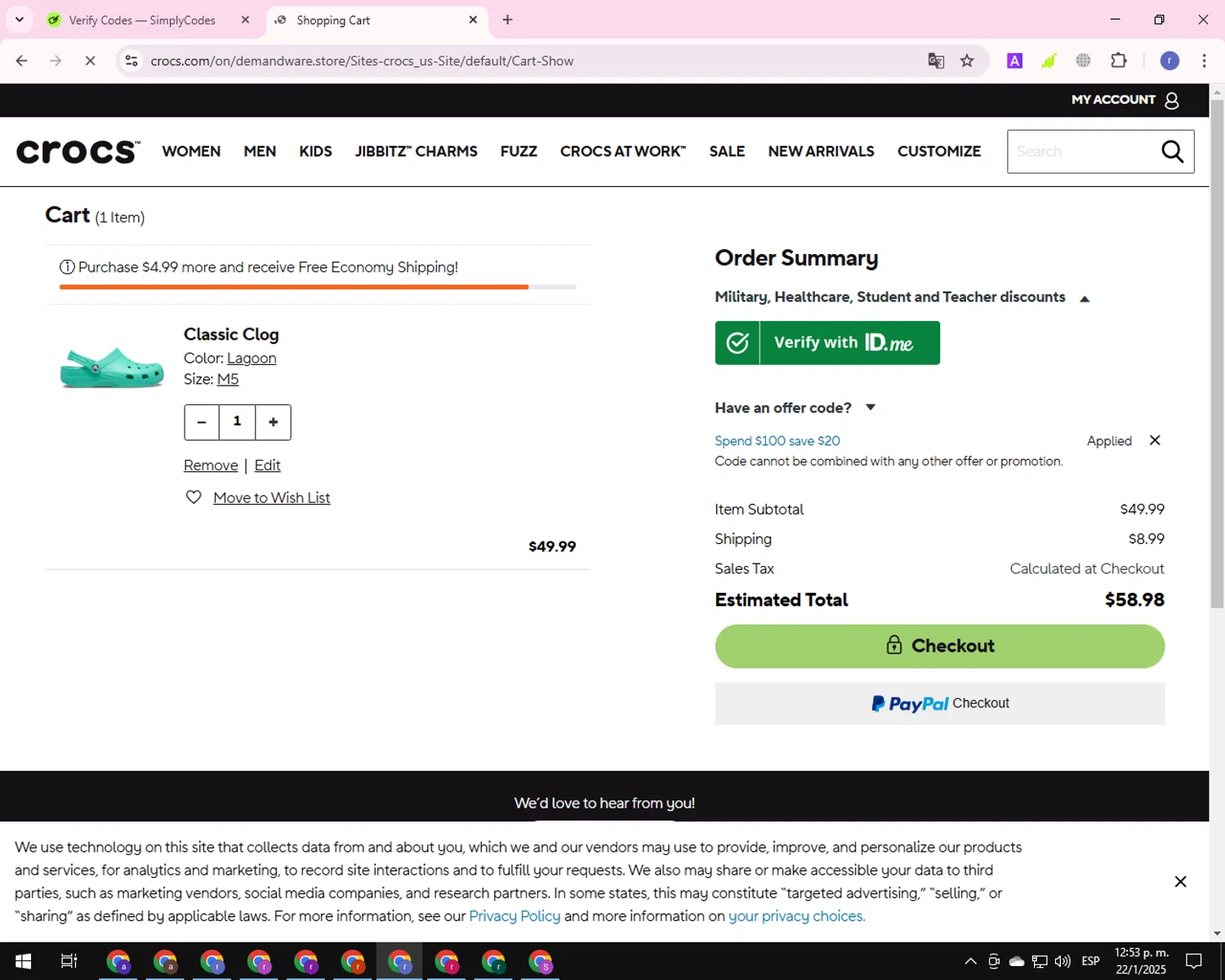Viewport: 1225px width, 980px height.
Task: Click the Crocs logo
Action: click(x=78, y=151)
